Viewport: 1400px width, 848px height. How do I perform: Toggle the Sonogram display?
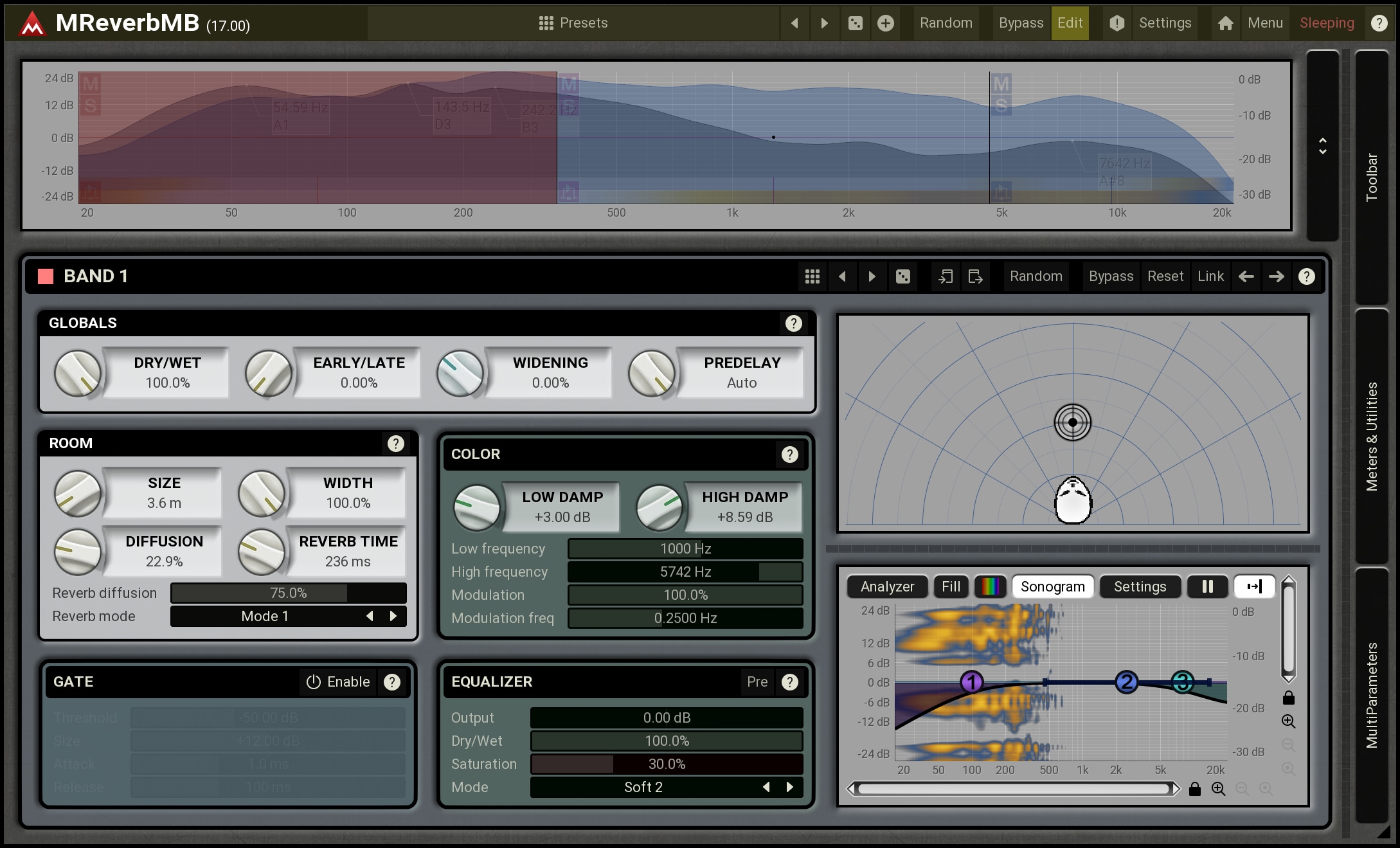click(1052, 586)
